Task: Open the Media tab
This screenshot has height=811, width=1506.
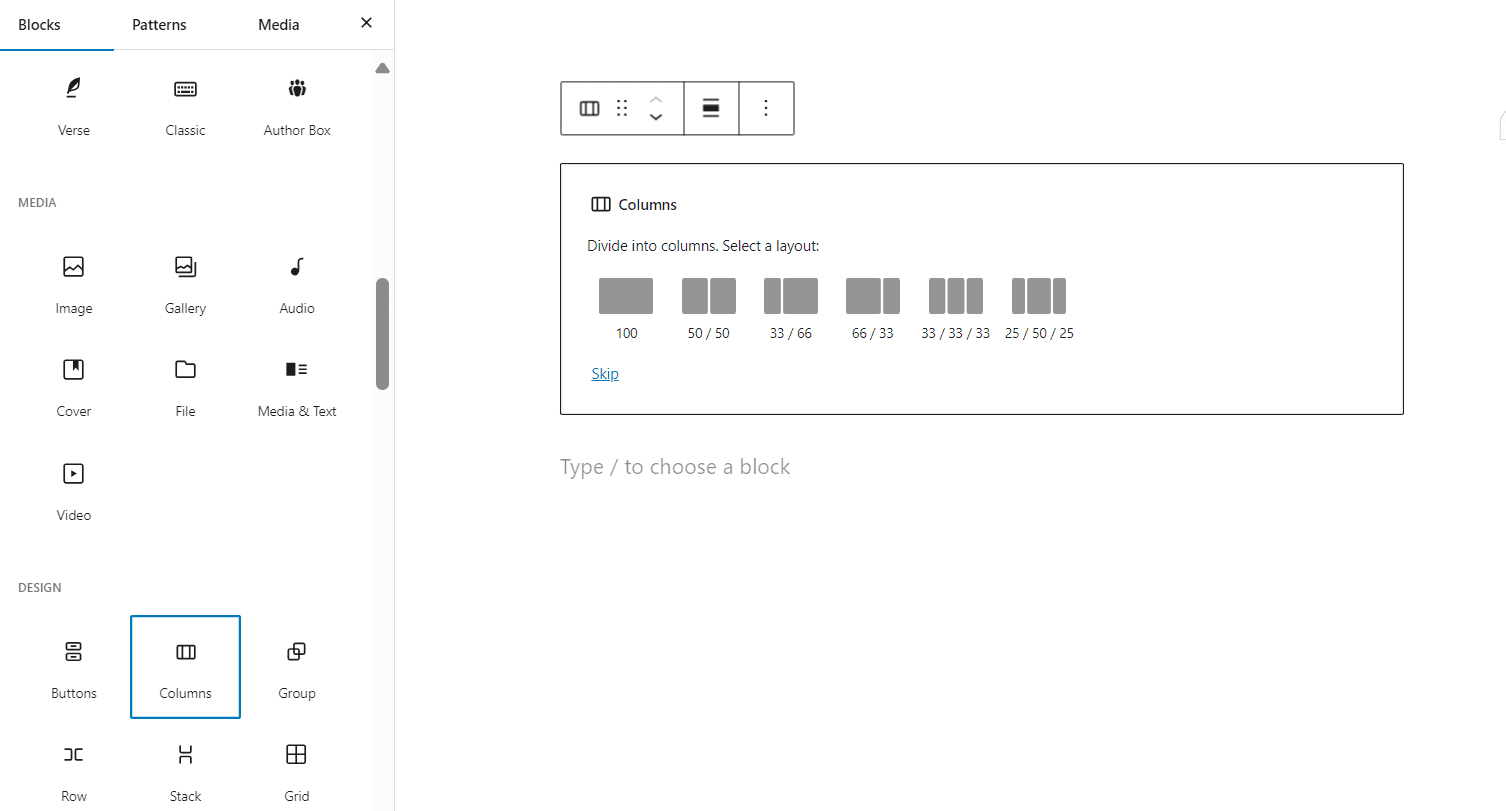Action: (278, 24)
